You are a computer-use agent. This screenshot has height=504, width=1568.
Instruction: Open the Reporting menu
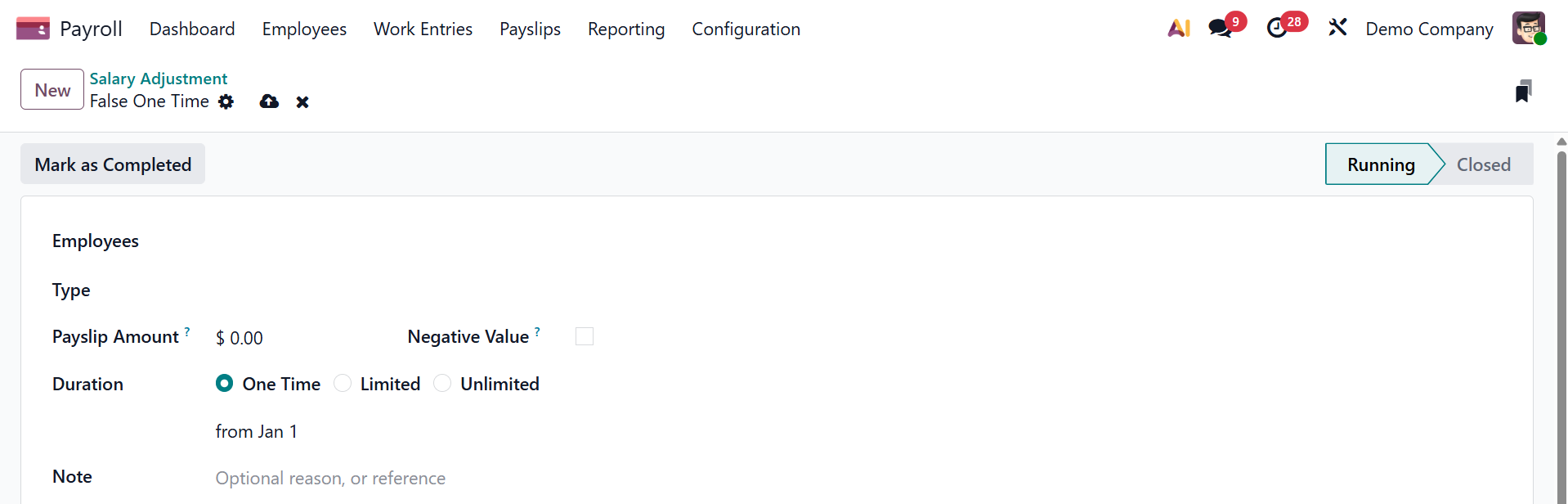coord(625,29)
